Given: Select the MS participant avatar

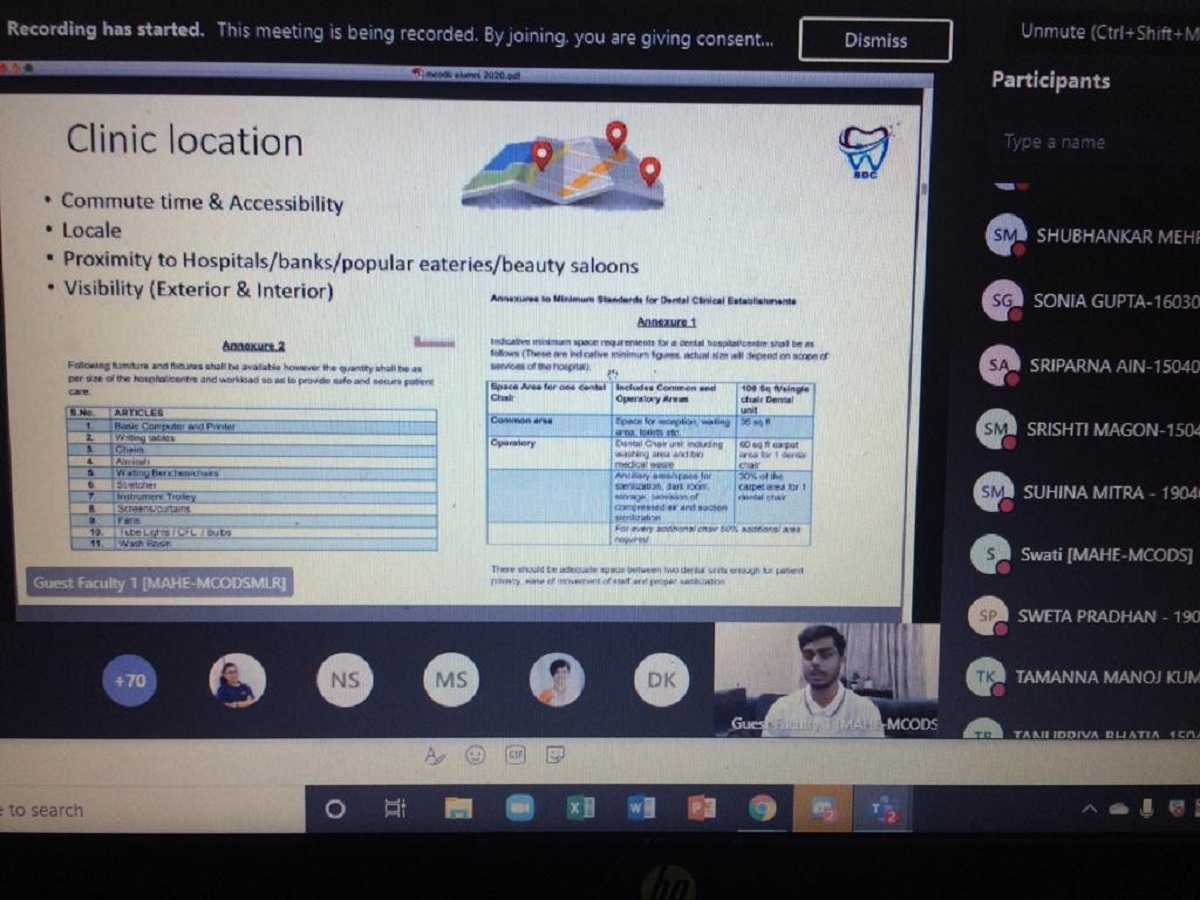Looking at the screenshot, I should [451, 680].
